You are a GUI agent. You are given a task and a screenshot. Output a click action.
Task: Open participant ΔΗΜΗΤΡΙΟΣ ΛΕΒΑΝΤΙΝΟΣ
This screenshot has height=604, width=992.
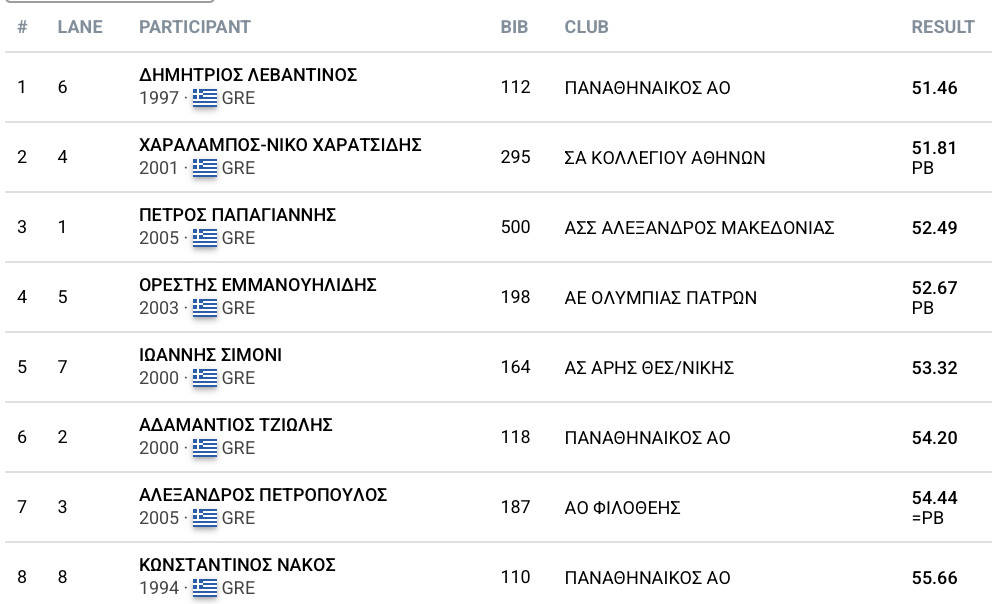pyautogui.click(x=248, y=75)
